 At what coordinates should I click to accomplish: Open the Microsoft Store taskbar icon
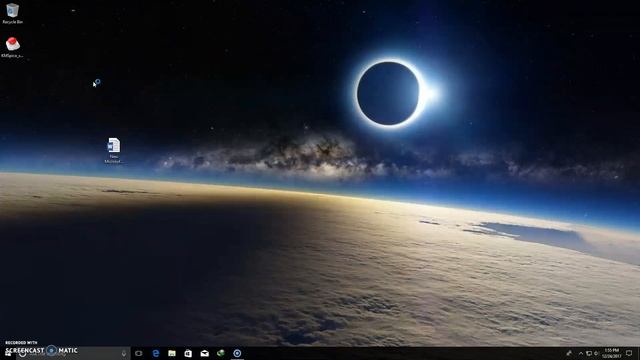(188, 353)
